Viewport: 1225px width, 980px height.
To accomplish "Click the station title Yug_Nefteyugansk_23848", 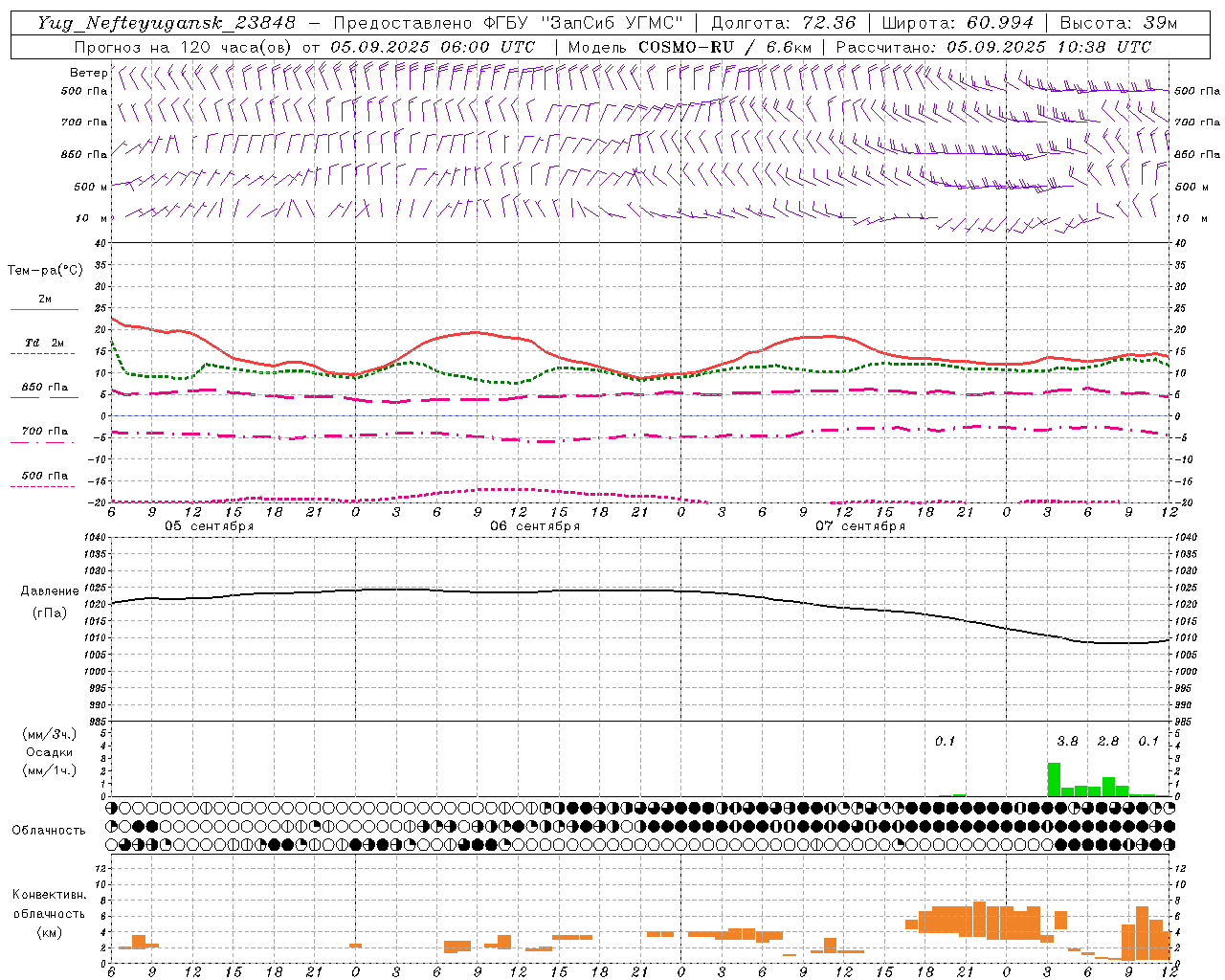I will [x=167, y=23].
